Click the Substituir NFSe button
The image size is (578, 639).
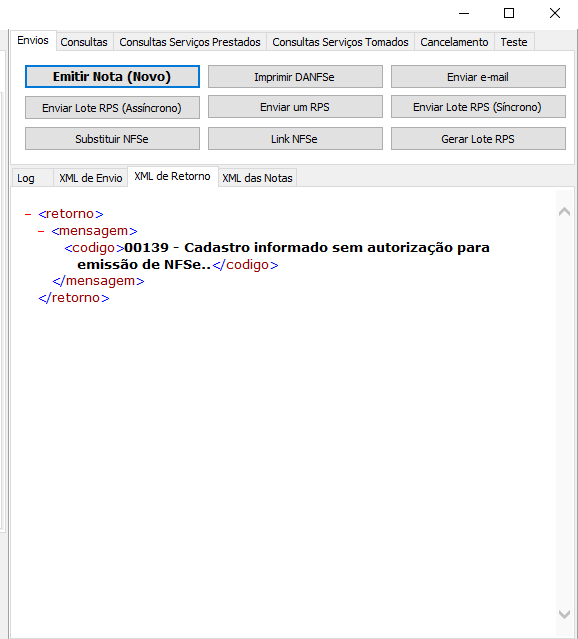pos(112,139)
